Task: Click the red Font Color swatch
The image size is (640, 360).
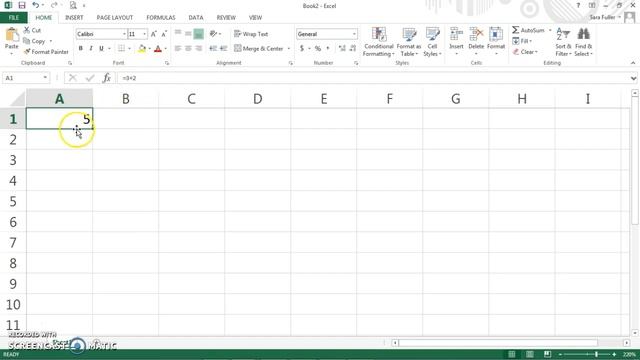Action: coord(158,49)
